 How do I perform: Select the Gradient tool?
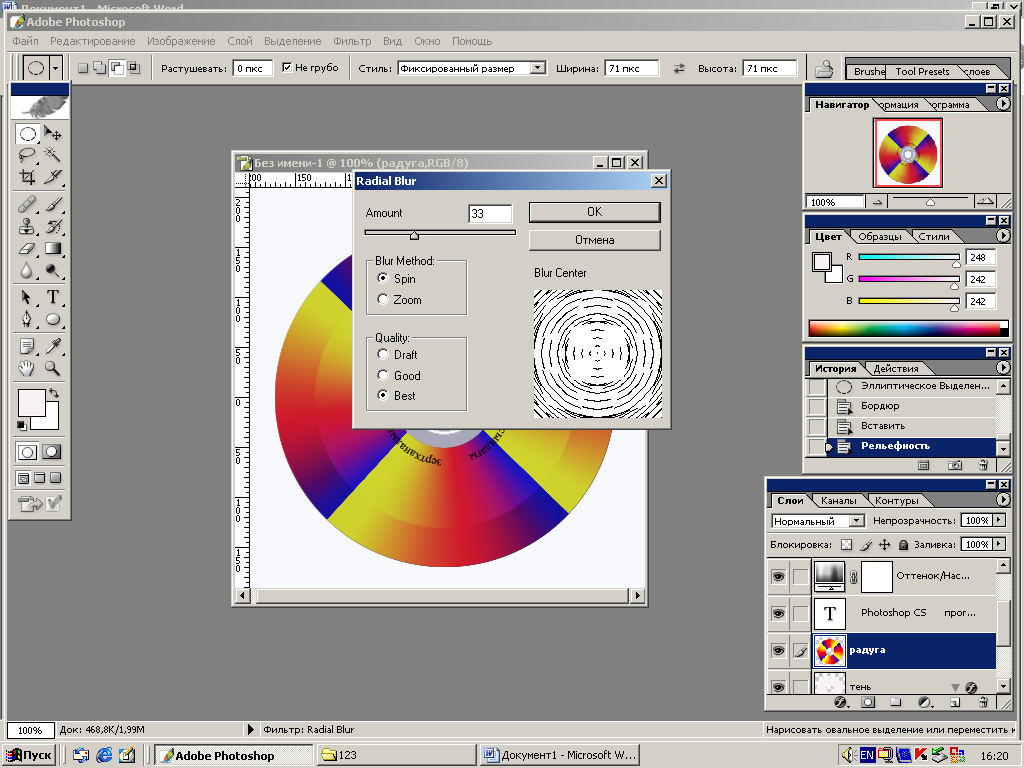coord(53,248)
